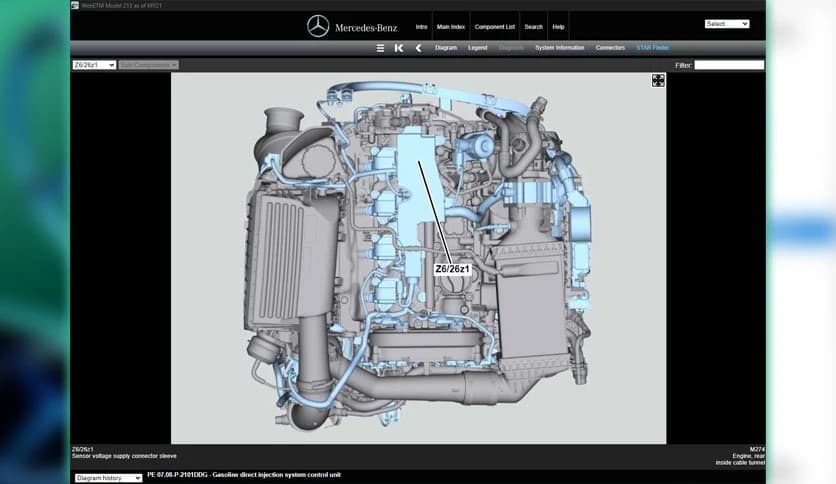
Task: Open the Component List menu
Action: tap(495, 26)
